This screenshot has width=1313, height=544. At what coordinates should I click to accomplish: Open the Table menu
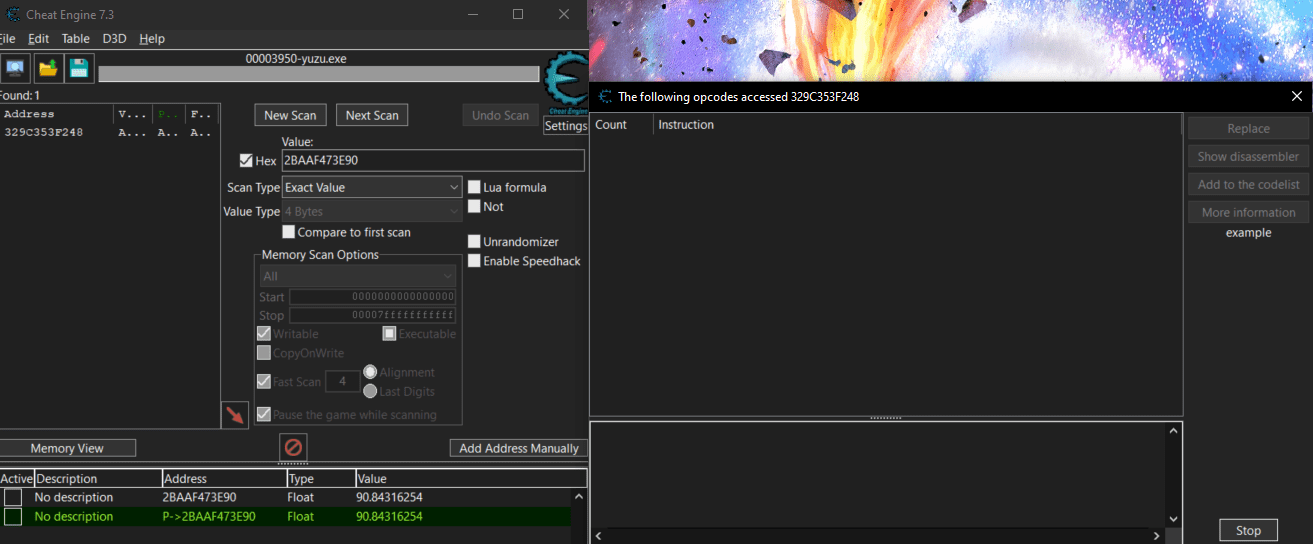click(76, 38)
